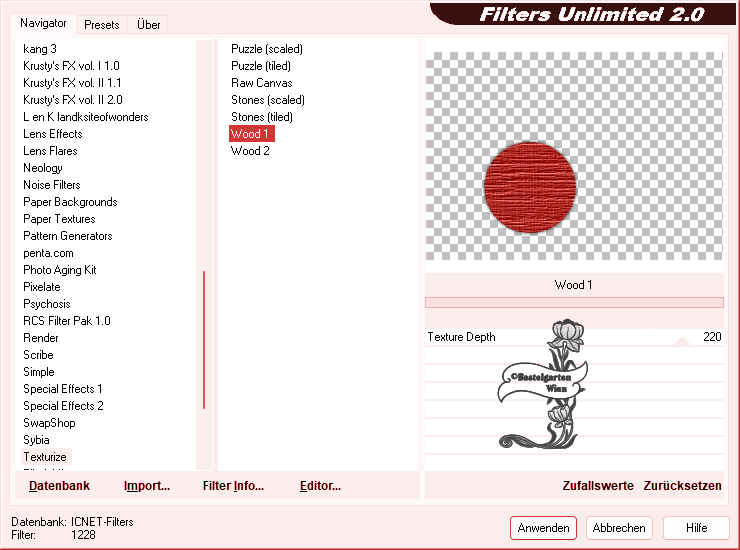Click the Import... button
740x550 pixels.
click(146, 486)
